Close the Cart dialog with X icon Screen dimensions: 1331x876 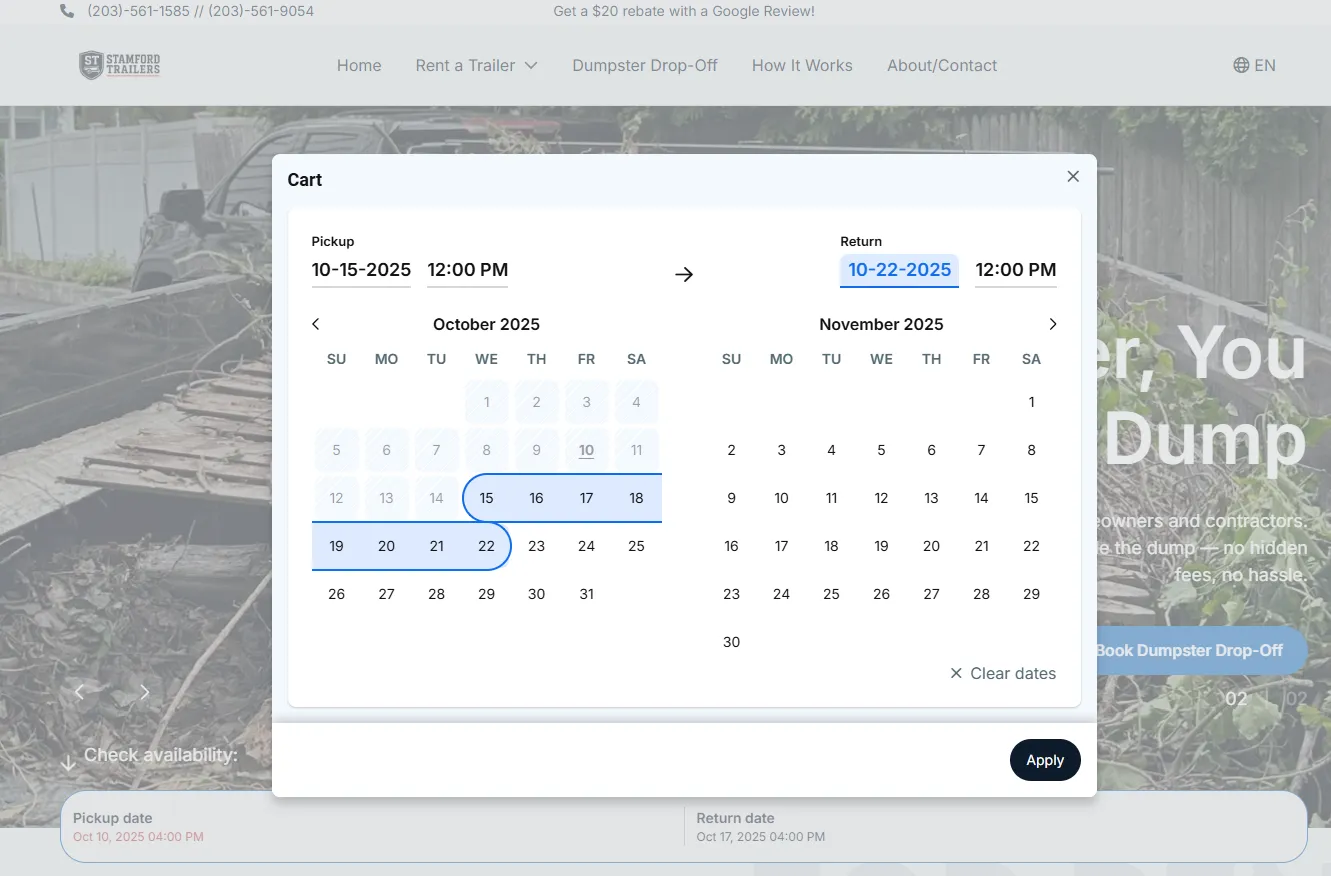click(1073, 177)
